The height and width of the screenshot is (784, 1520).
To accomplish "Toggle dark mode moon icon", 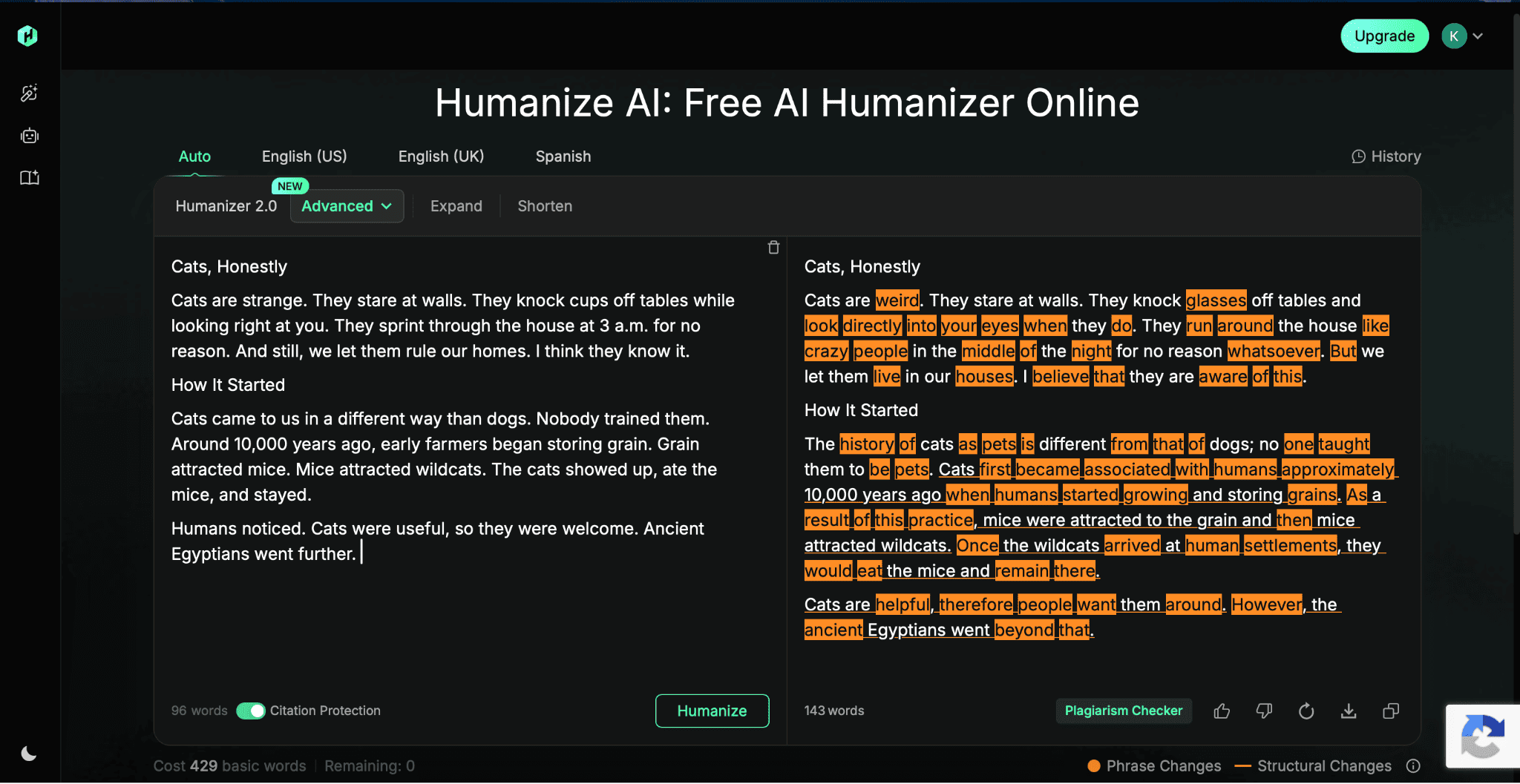I will click(x=29, y=754).
